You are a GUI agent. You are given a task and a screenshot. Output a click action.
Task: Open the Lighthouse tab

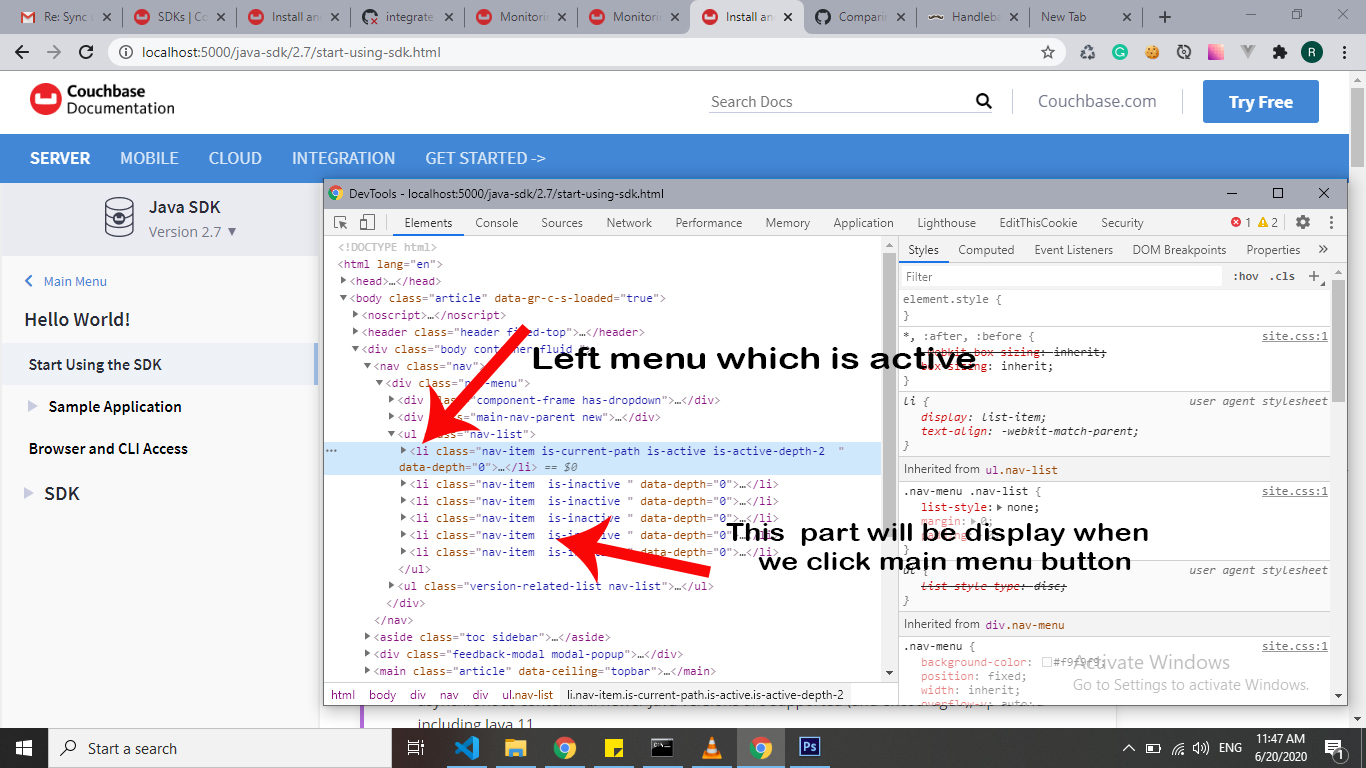coord(946,223)
